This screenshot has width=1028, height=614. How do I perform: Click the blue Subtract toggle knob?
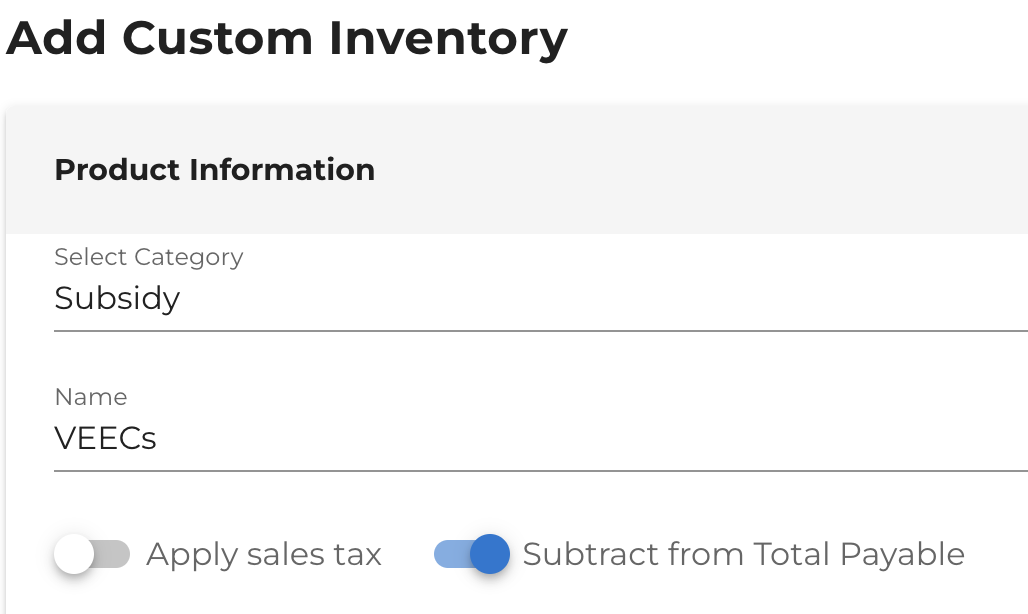coord(490,554)
